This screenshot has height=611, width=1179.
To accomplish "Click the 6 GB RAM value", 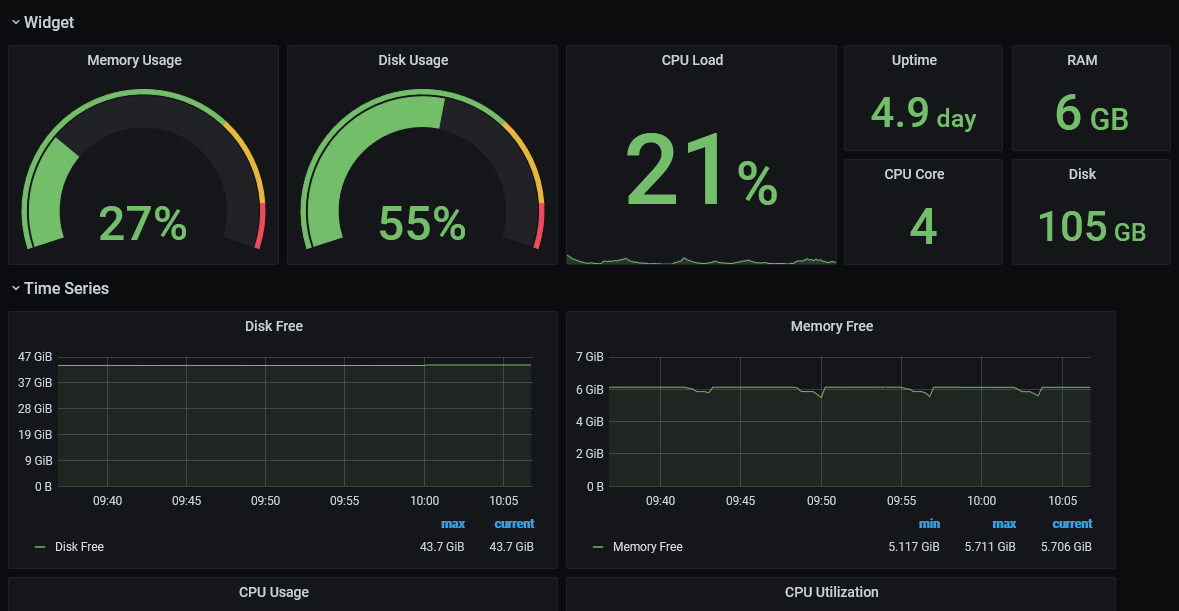I will pos(1092,113).
